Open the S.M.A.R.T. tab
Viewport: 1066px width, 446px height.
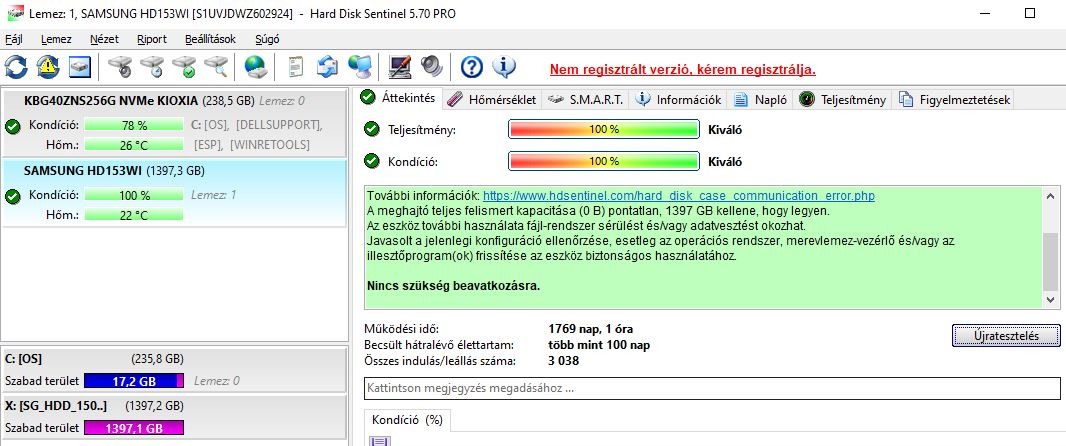pos(585,100)
